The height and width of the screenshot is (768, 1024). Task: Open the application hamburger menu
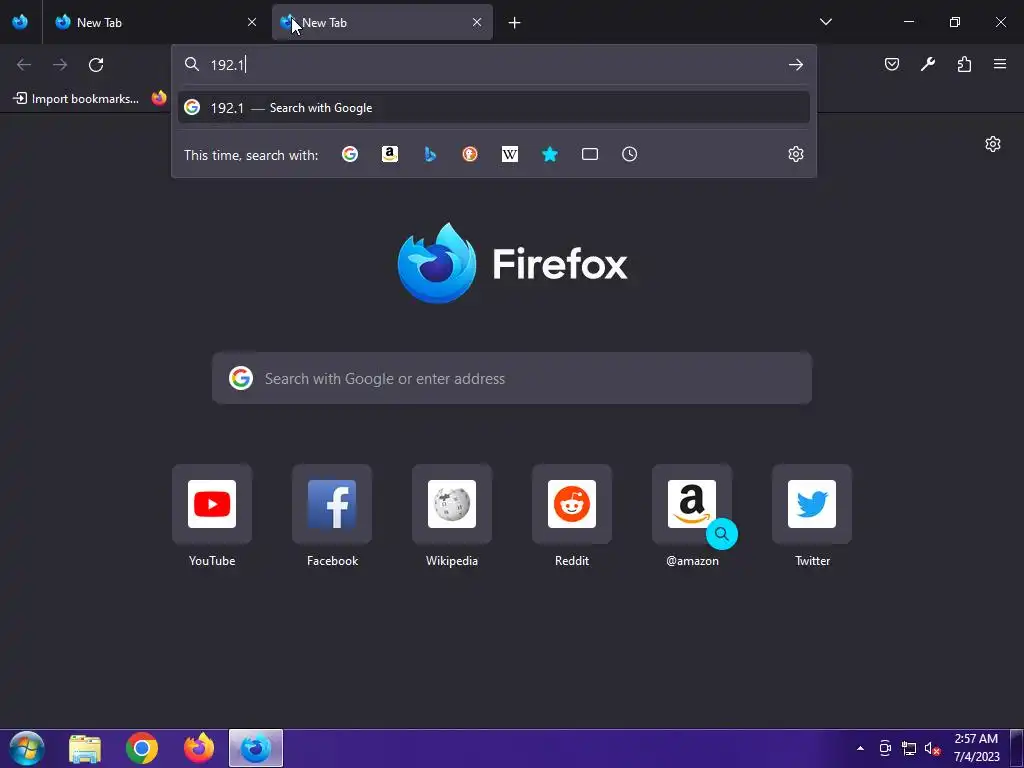pos(1000,64)
